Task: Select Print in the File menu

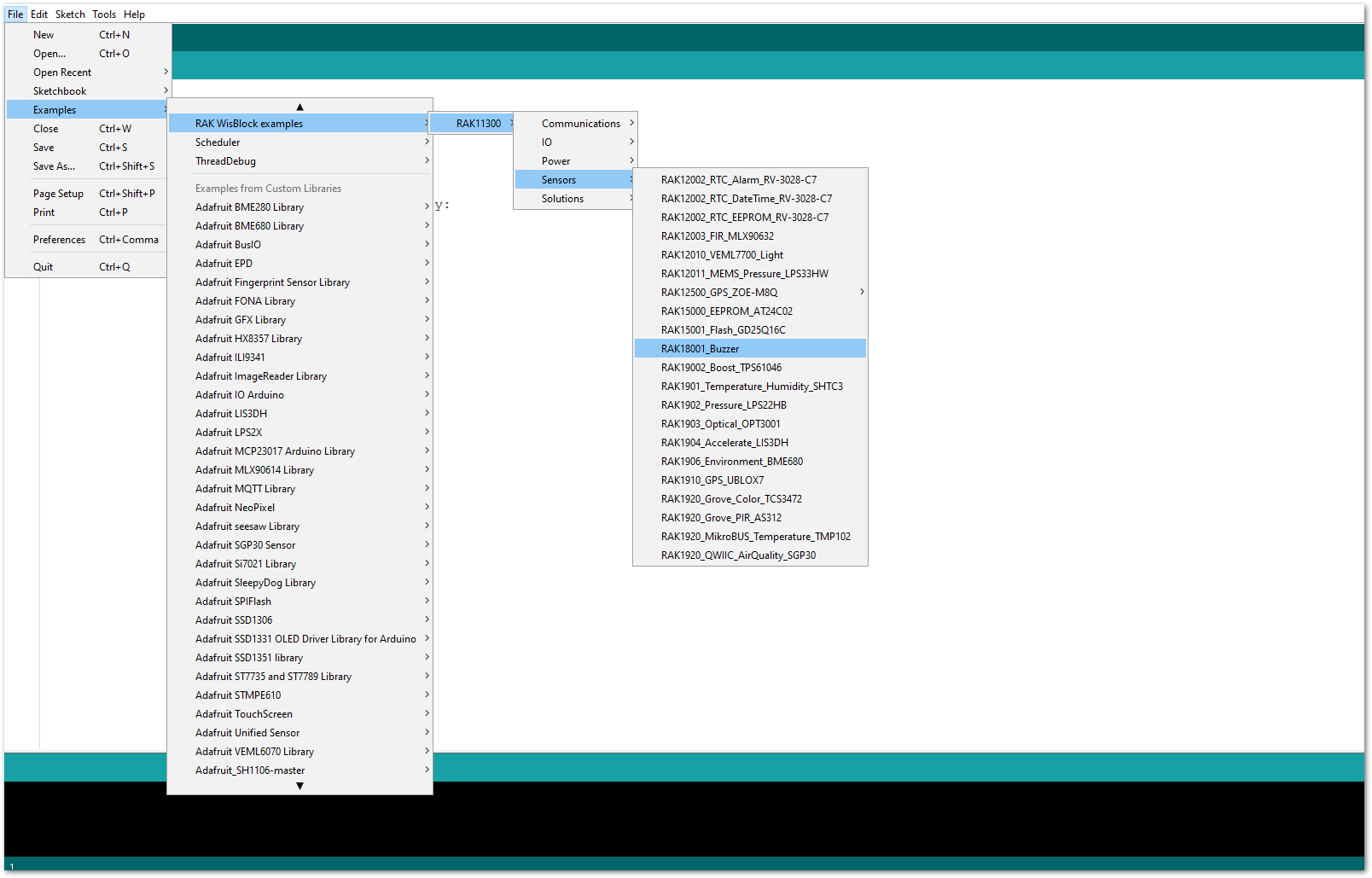Action: pos(88,212)
